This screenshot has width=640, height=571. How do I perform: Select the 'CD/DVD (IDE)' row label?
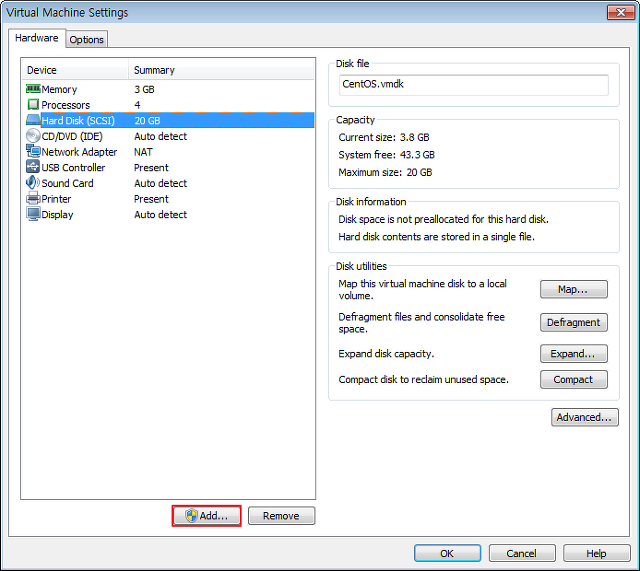point(72,136)
